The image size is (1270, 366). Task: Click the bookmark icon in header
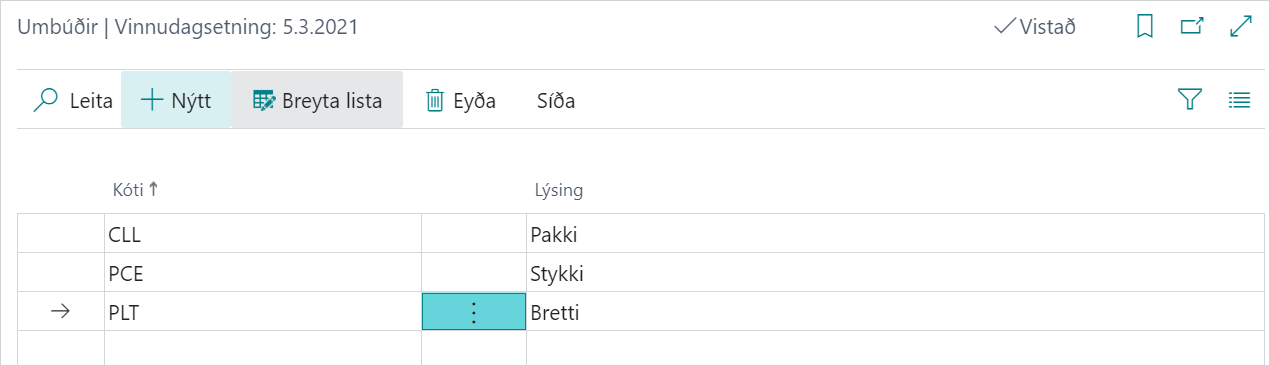click(x=1145, y=27)
